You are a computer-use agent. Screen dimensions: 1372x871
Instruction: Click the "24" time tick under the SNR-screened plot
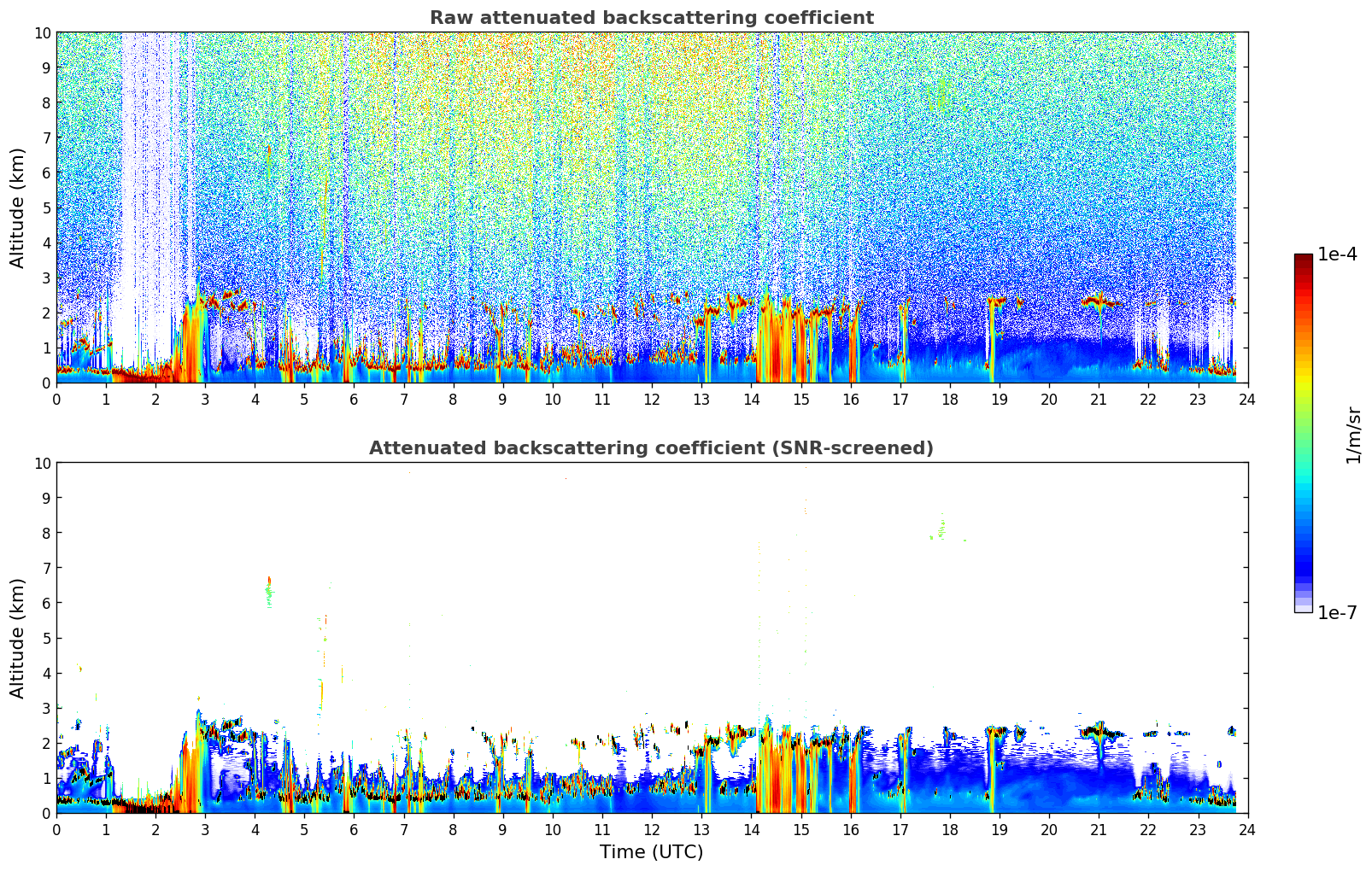tap(1247, 829)
